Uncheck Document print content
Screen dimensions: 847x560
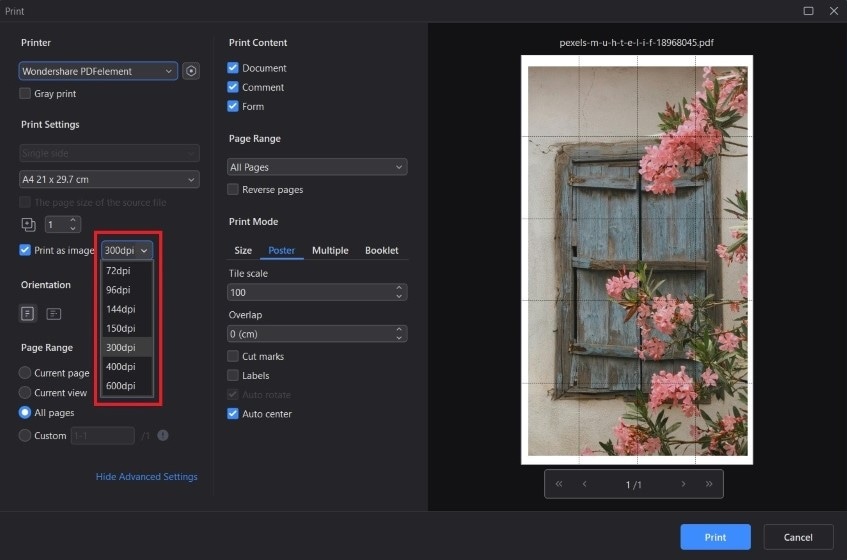[x=233, y=68]
